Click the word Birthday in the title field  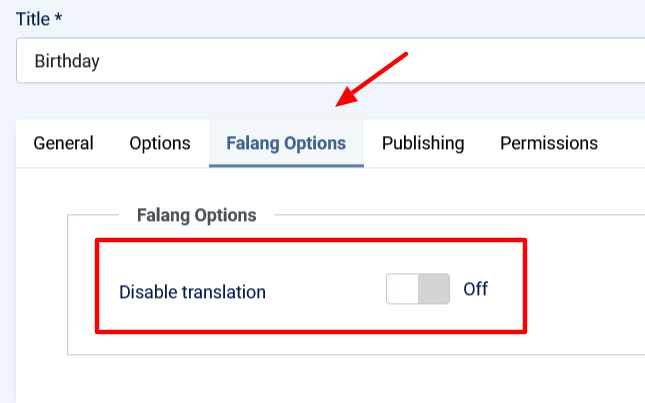click(67, 61)
